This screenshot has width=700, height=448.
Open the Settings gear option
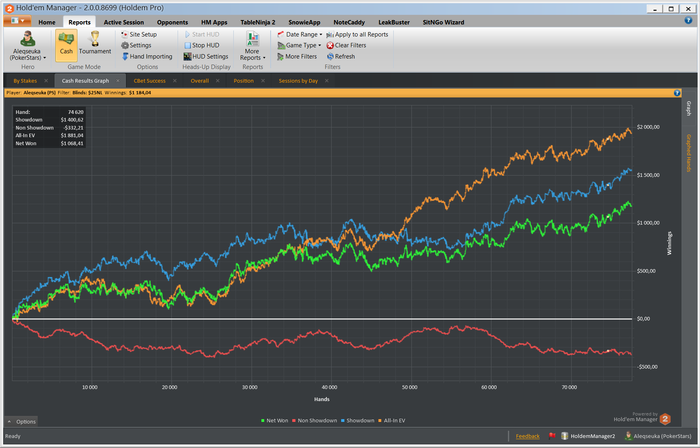136,45
